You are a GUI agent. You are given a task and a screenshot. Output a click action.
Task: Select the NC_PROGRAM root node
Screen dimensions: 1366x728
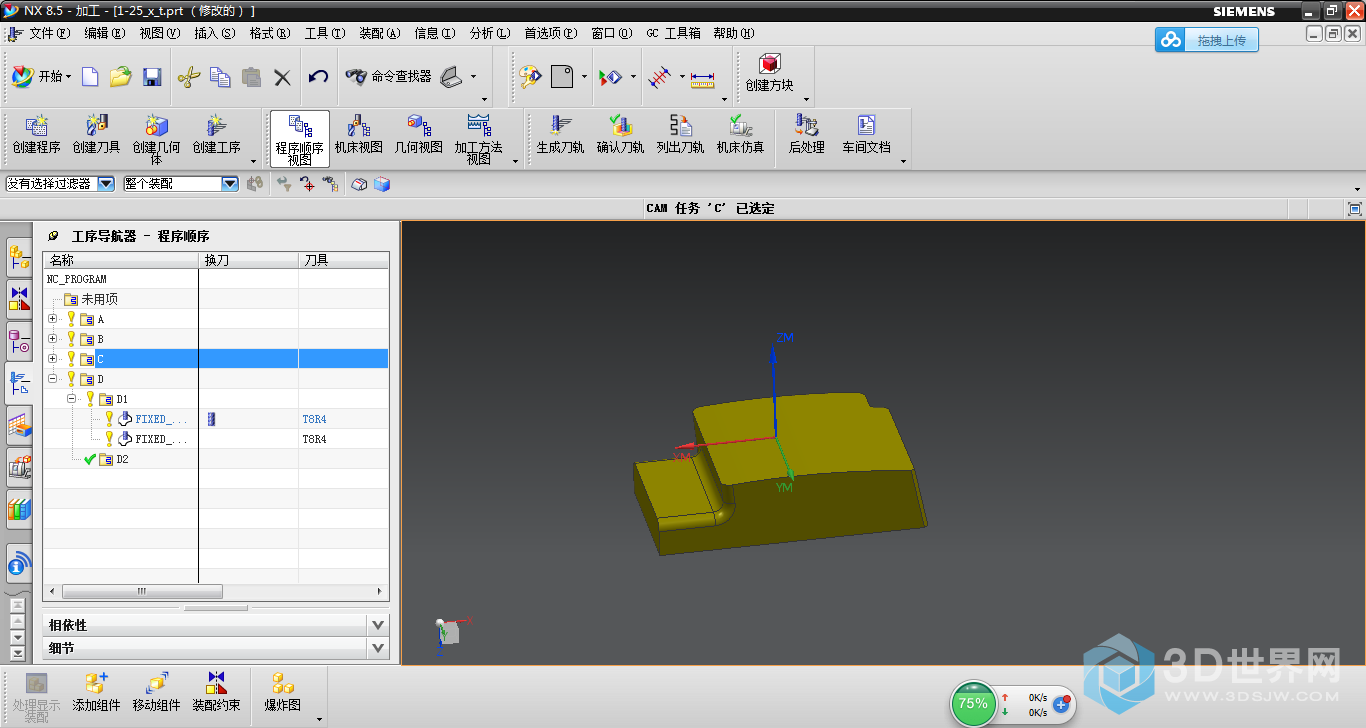pyautogui.click(x=77, y=279)
